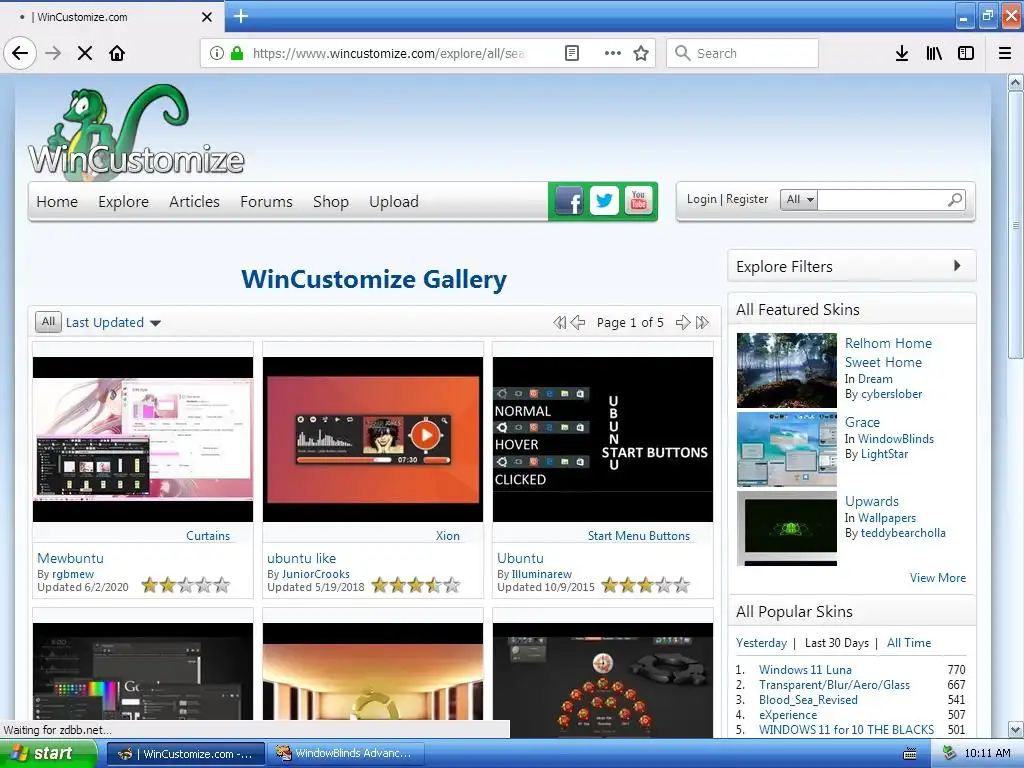Screen dimensions: 1024x768
Task: Click the All filter button in gallery
Action: [48, 321]
